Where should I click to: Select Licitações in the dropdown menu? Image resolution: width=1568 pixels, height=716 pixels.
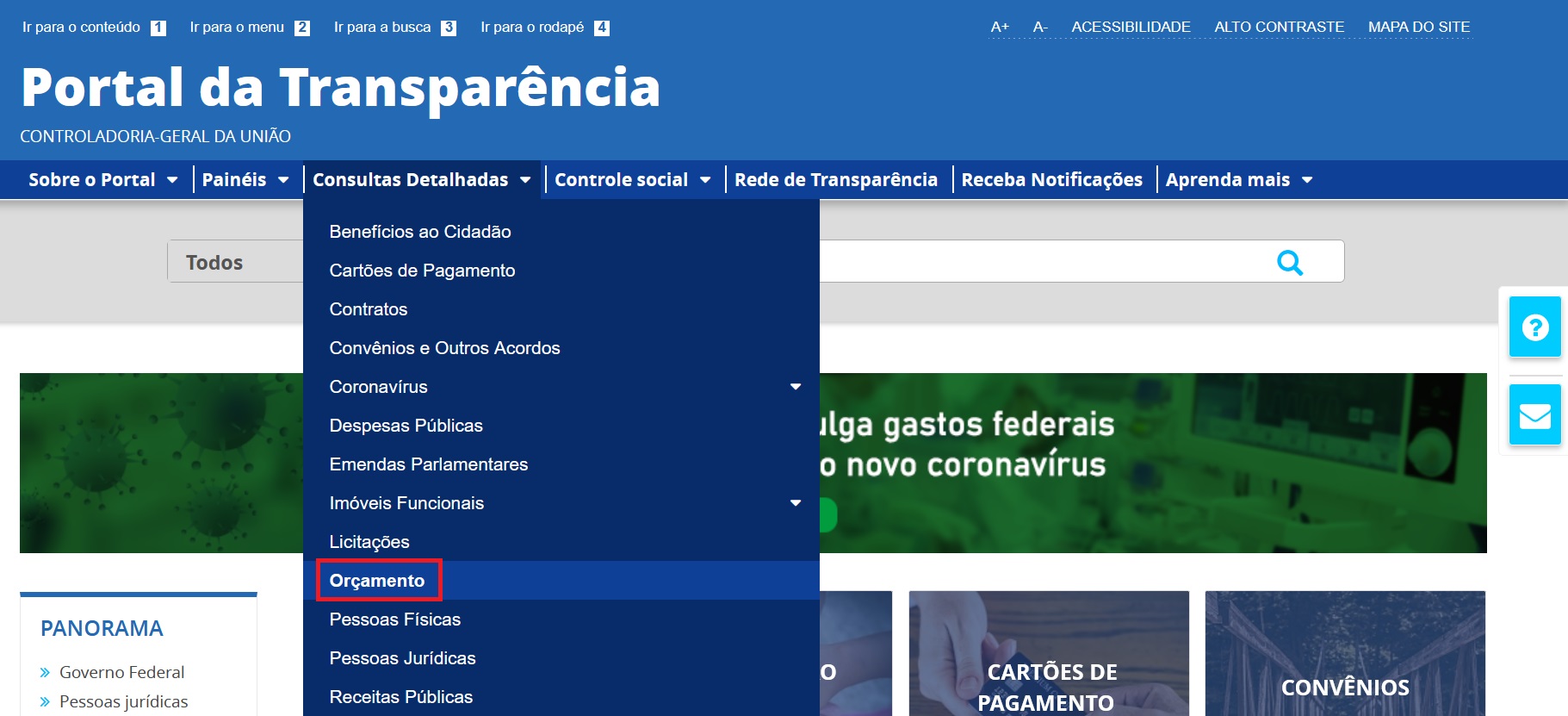point(561,542)
